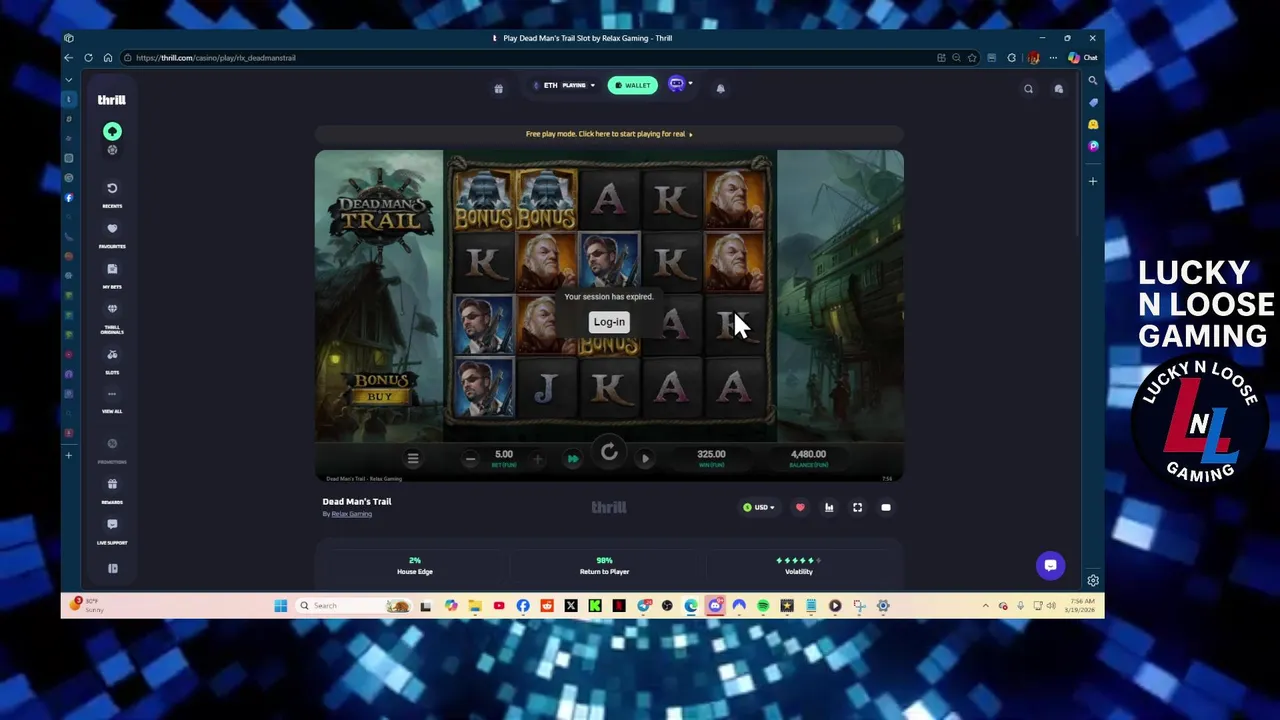This screenshot has width=1280, height=720.
Task: Bookmark the page with the star icon
Action: 972,58
